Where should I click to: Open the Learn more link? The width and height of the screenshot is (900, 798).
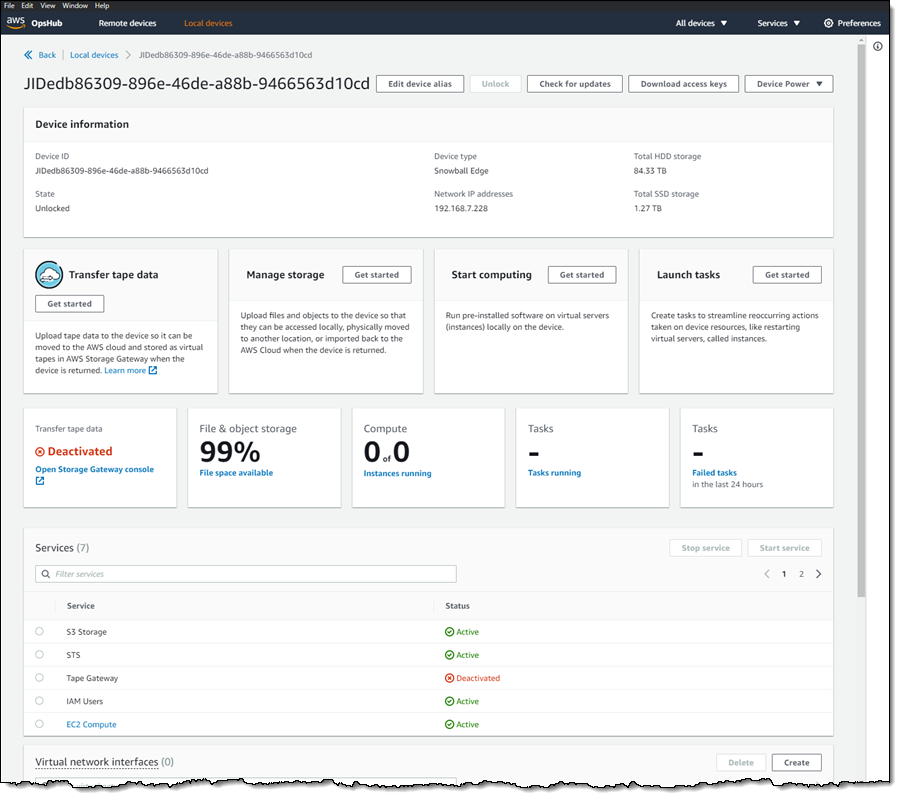(125, 371)
